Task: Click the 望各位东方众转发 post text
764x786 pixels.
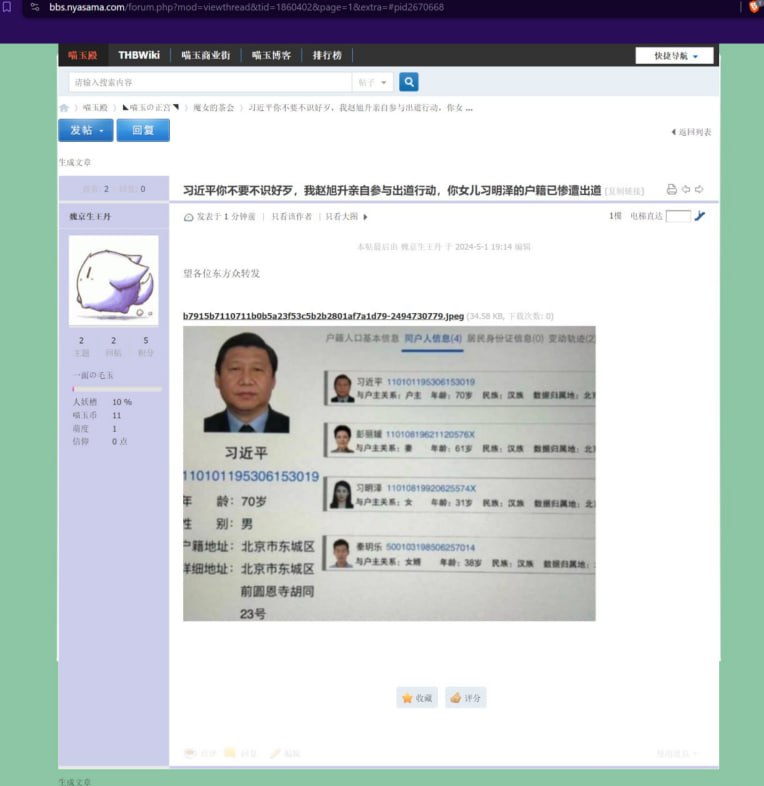Action: tap(222, 273)
